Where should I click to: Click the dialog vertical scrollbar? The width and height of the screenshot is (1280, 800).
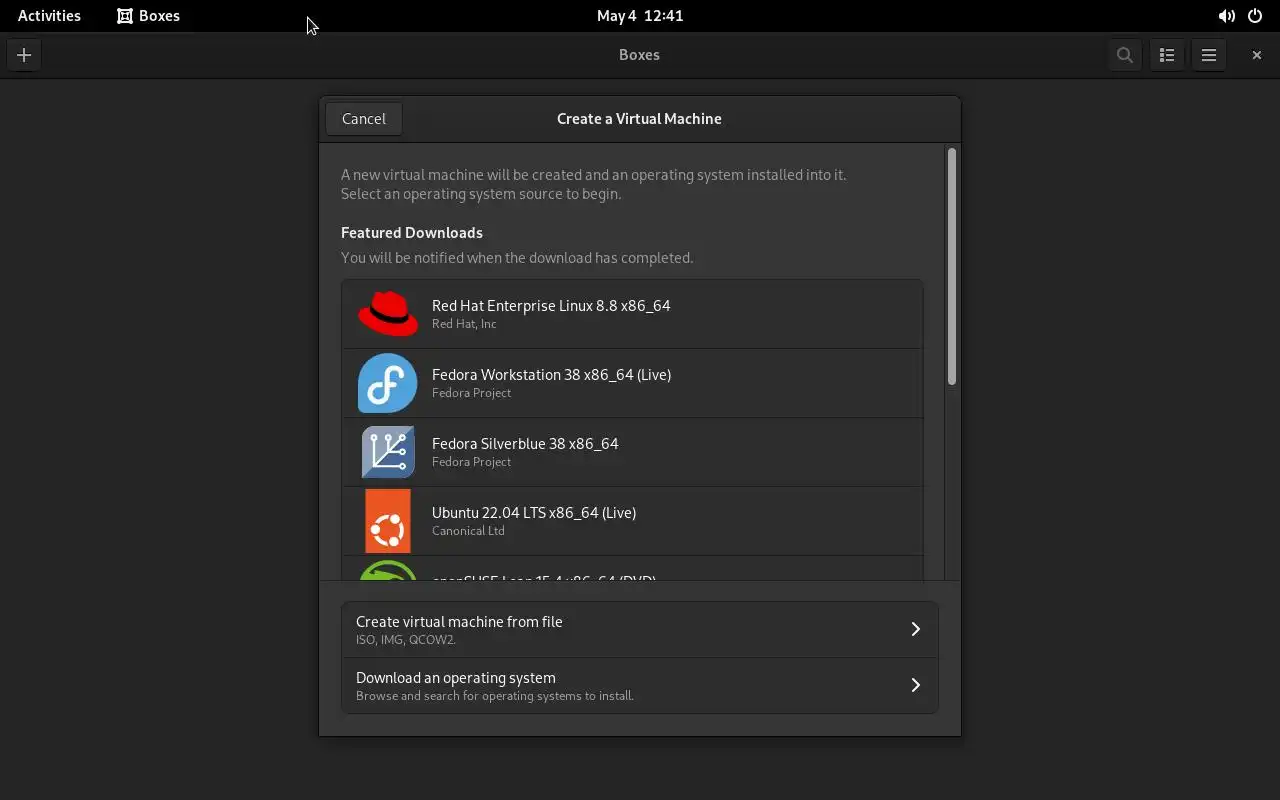[x=952, y=266]
